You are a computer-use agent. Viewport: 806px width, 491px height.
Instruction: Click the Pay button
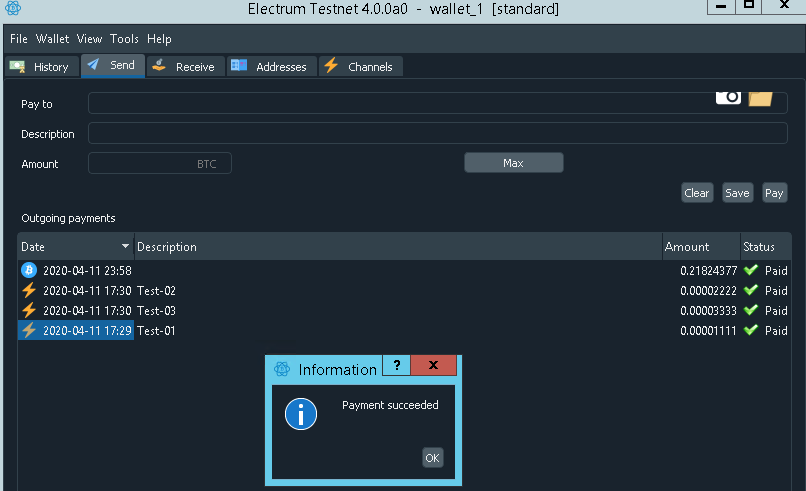coord(774,193)
